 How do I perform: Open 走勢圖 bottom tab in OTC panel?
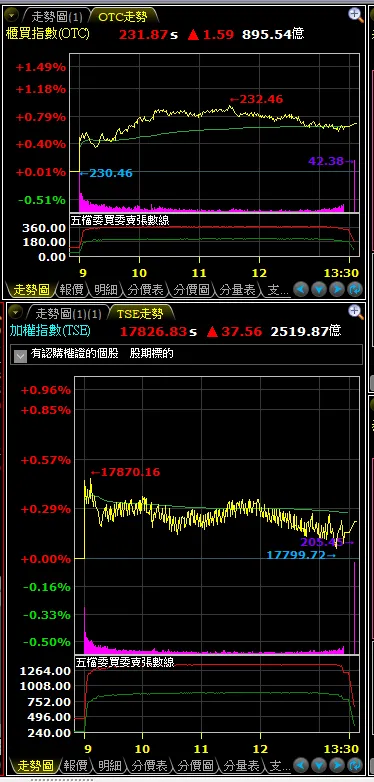click(31, 289)
